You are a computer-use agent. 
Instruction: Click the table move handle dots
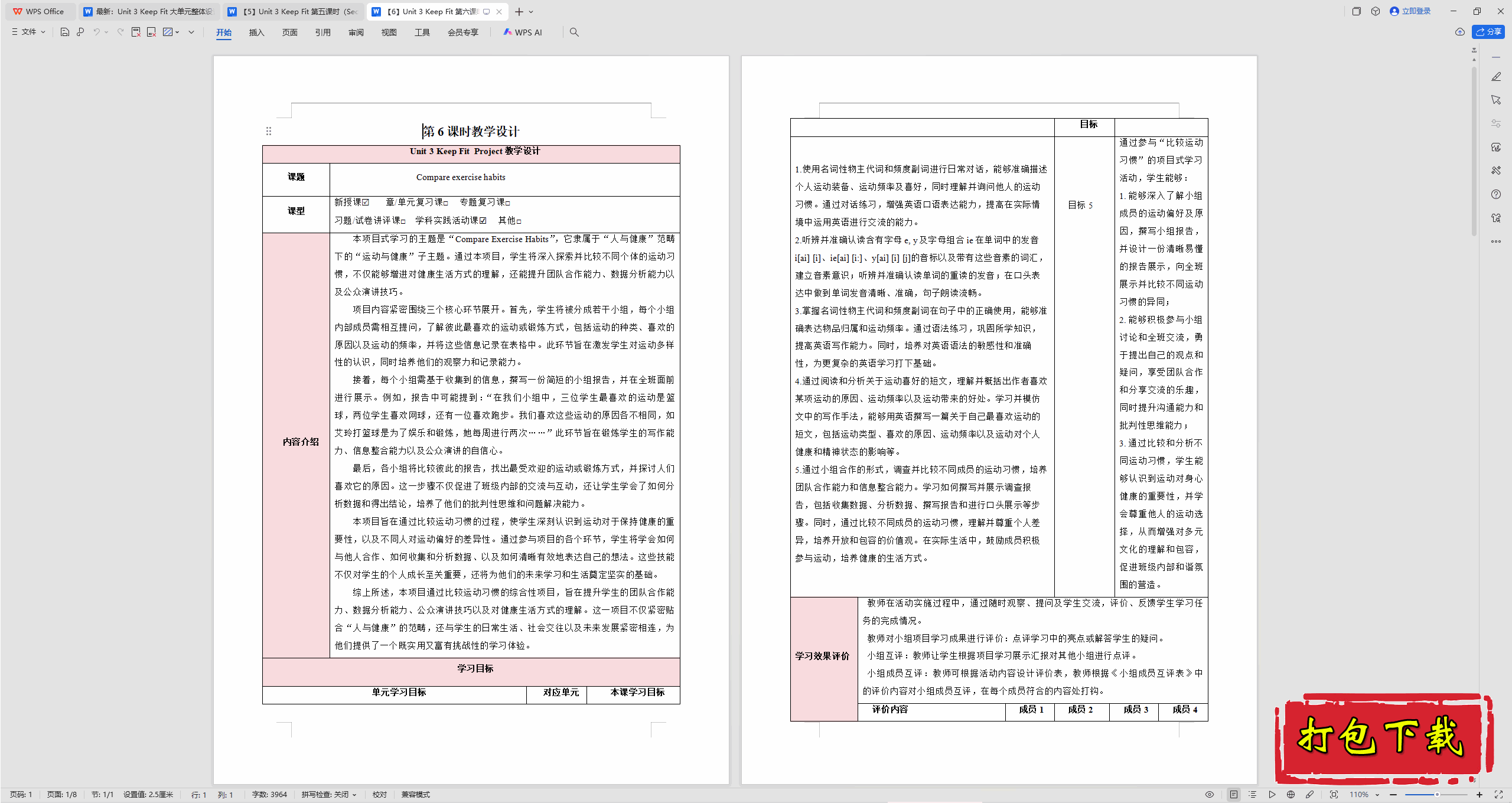(269, 131)
